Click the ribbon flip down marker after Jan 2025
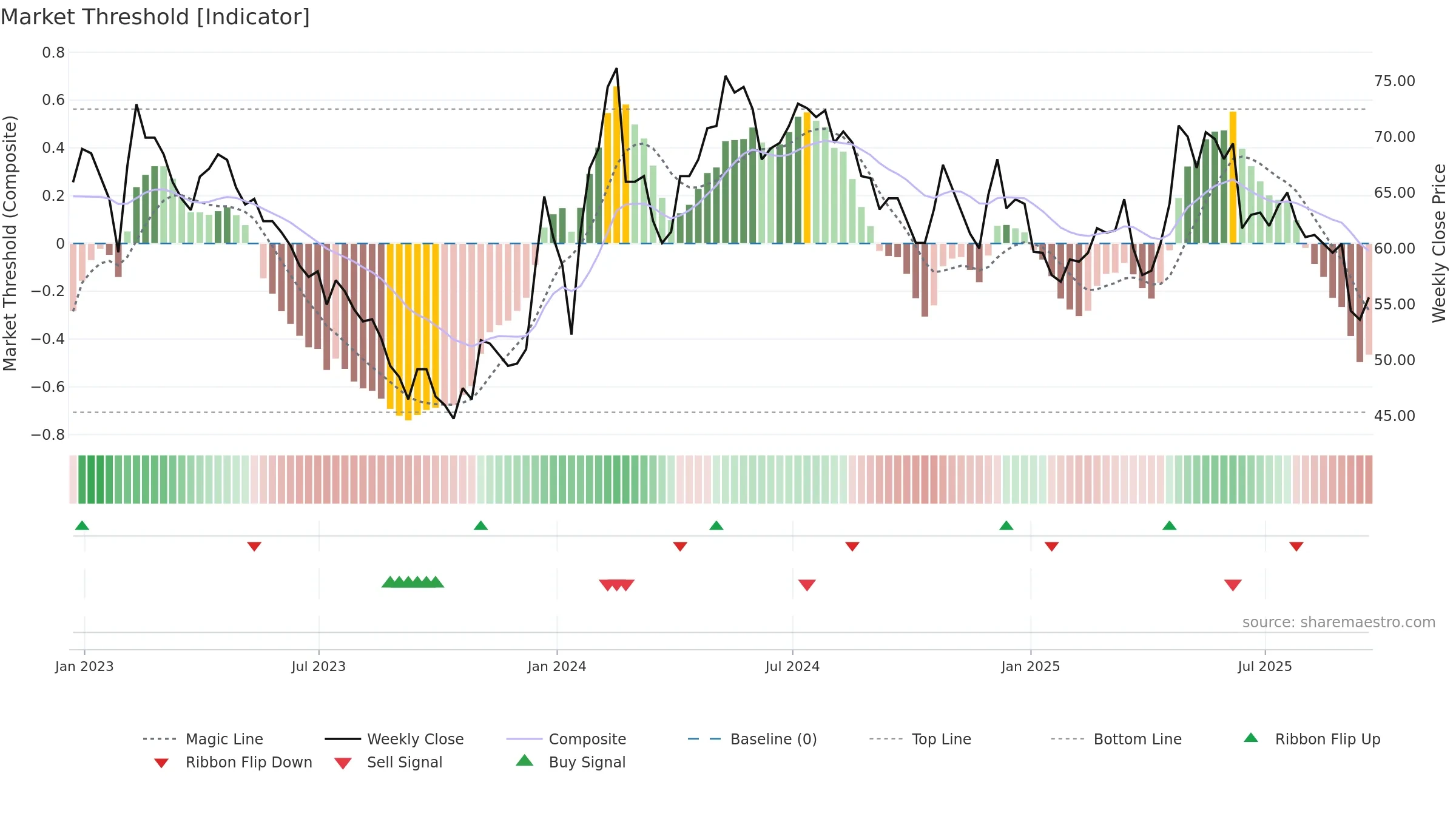This screenshot has height=819, width=1456. point(1052,547)
